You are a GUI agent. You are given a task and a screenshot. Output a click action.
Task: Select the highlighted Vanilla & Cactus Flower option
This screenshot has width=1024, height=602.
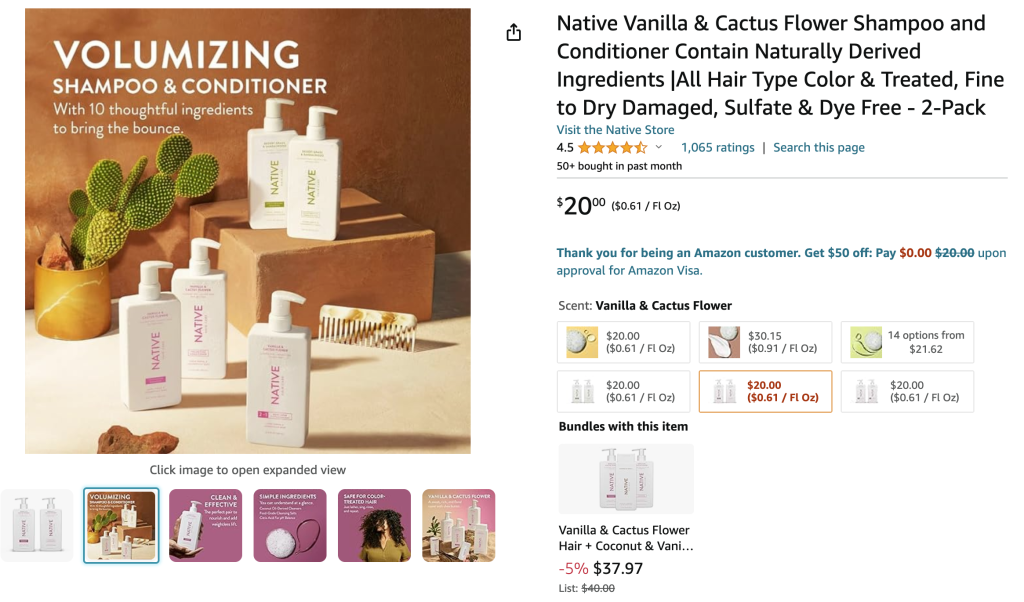click(765, 391)
